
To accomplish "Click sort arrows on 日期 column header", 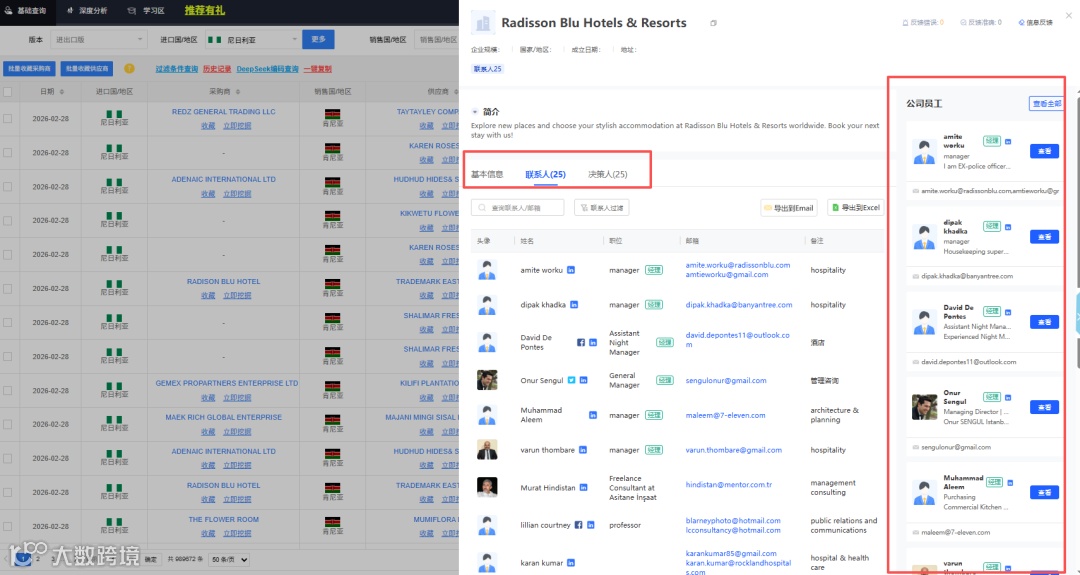I will pyautogui.click(x=62, y=92).
